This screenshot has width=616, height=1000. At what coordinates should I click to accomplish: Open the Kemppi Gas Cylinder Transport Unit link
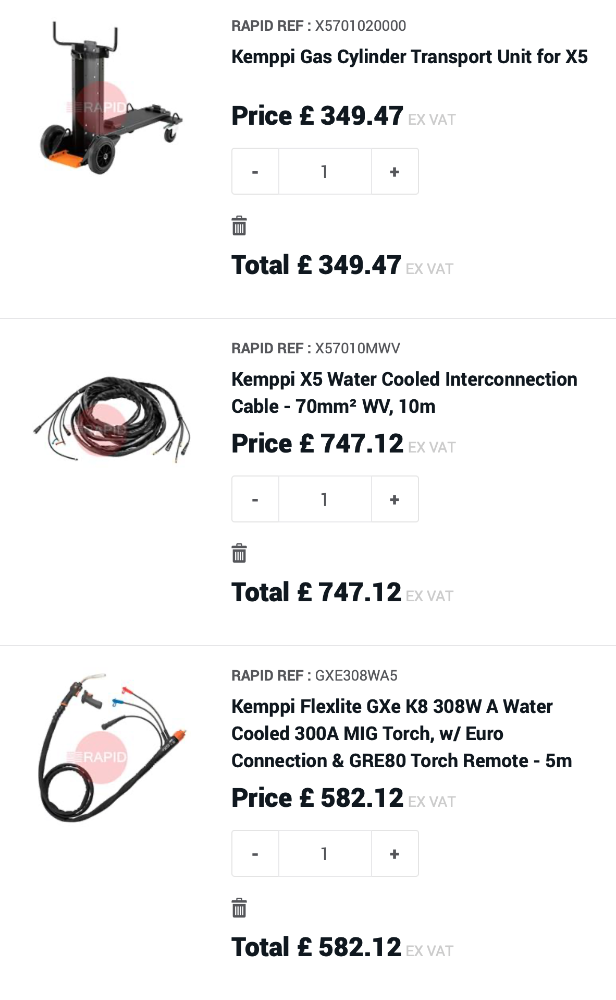[409, 56]
